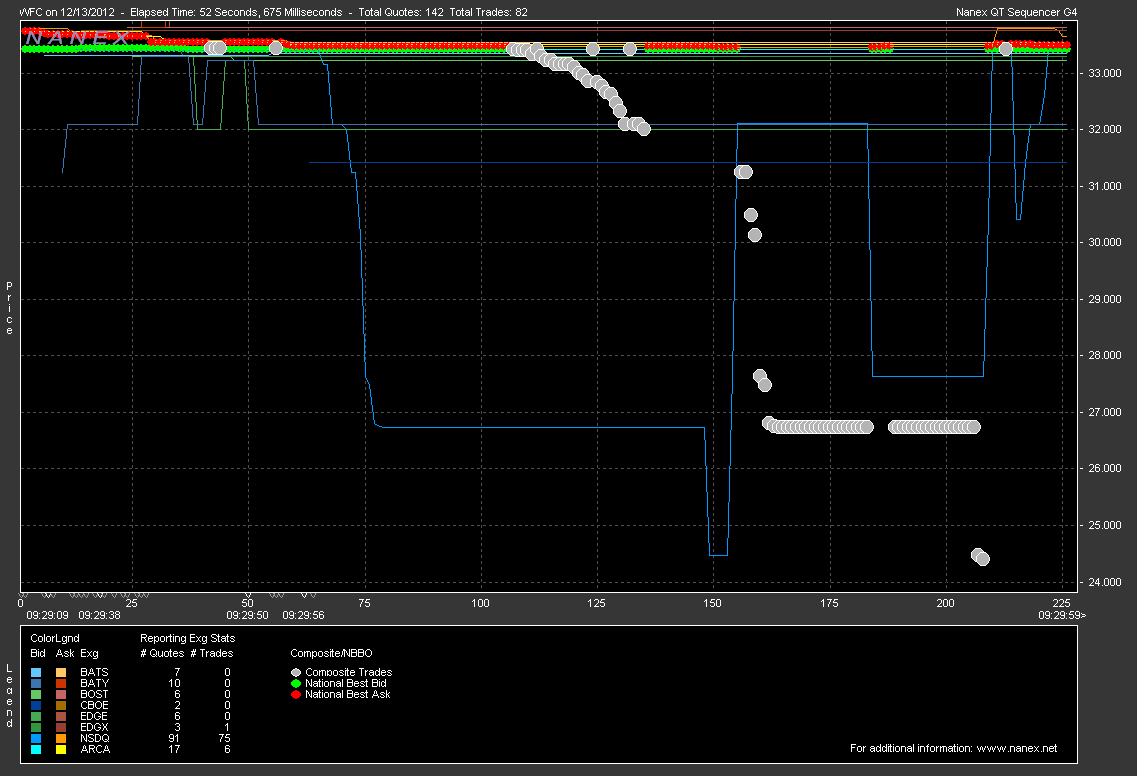
Task: Click BATS quotes count 7
Action: click(177, 672)
